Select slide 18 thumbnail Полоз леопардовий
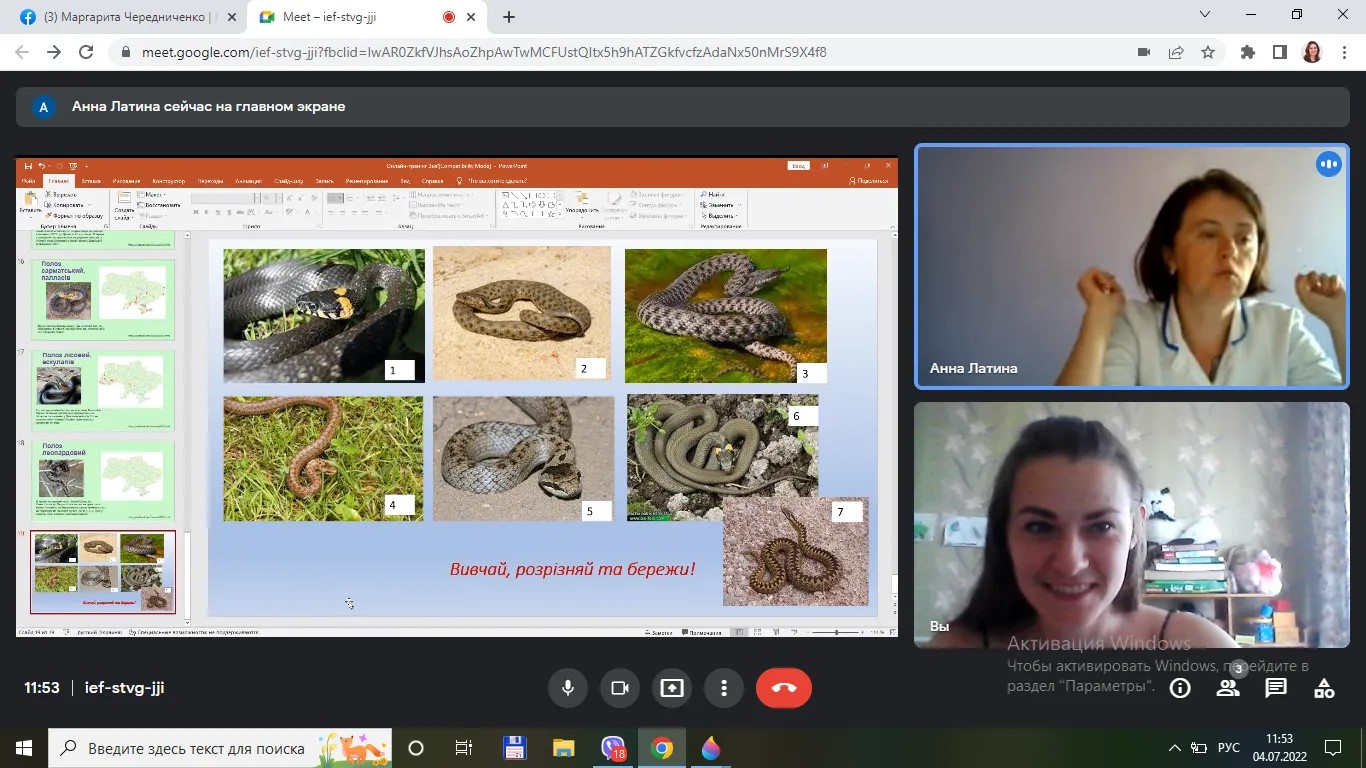 102,480
